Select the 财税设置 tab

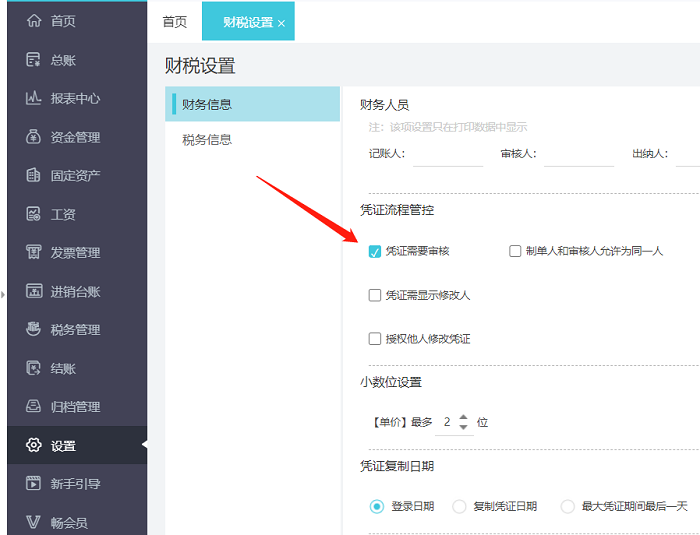pos(248,22)
